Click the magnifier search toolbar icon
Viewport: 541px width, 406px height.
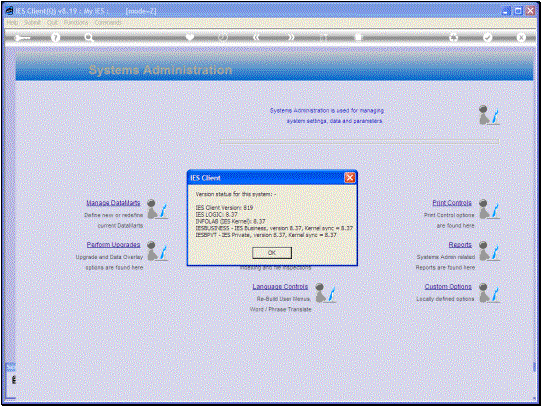pyautogui.click(x=89, y=37)
